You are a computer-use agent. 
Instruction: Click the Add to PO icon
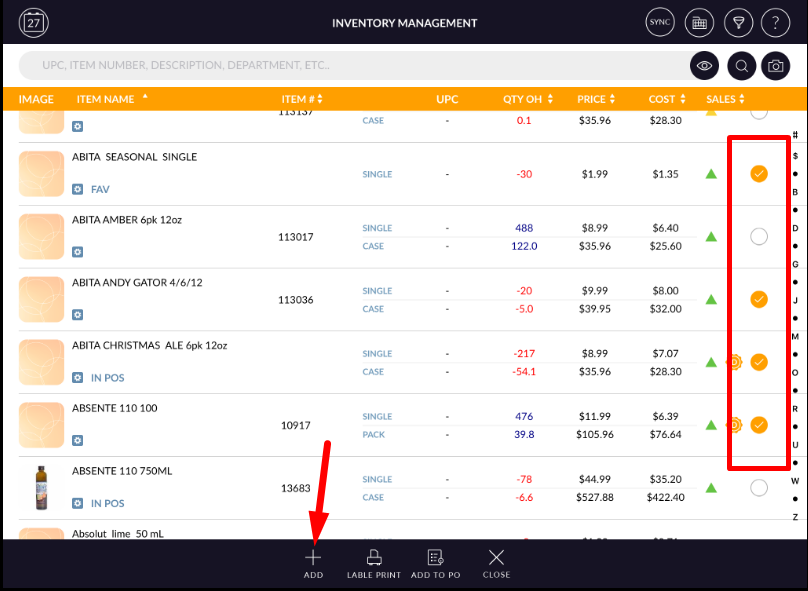coord(435,564)
